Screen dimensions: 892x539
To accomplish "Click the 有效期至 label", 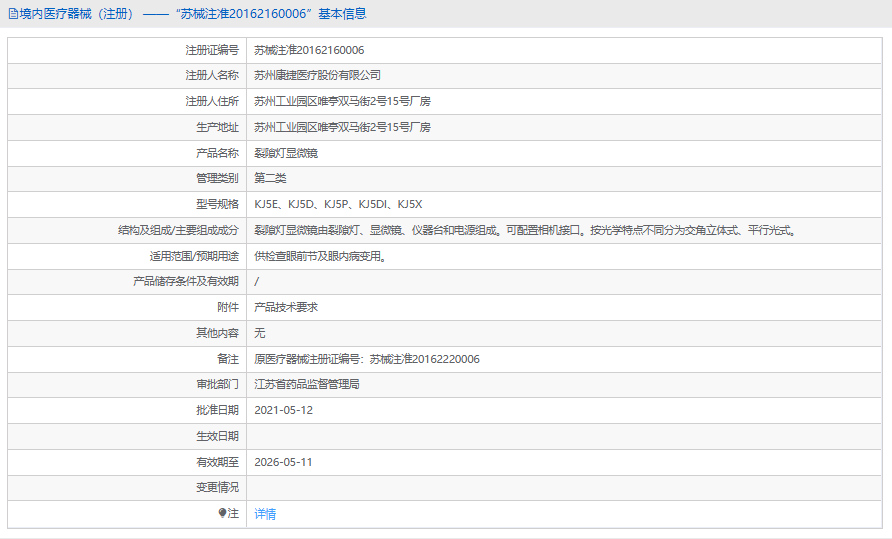I will (217, 462).
